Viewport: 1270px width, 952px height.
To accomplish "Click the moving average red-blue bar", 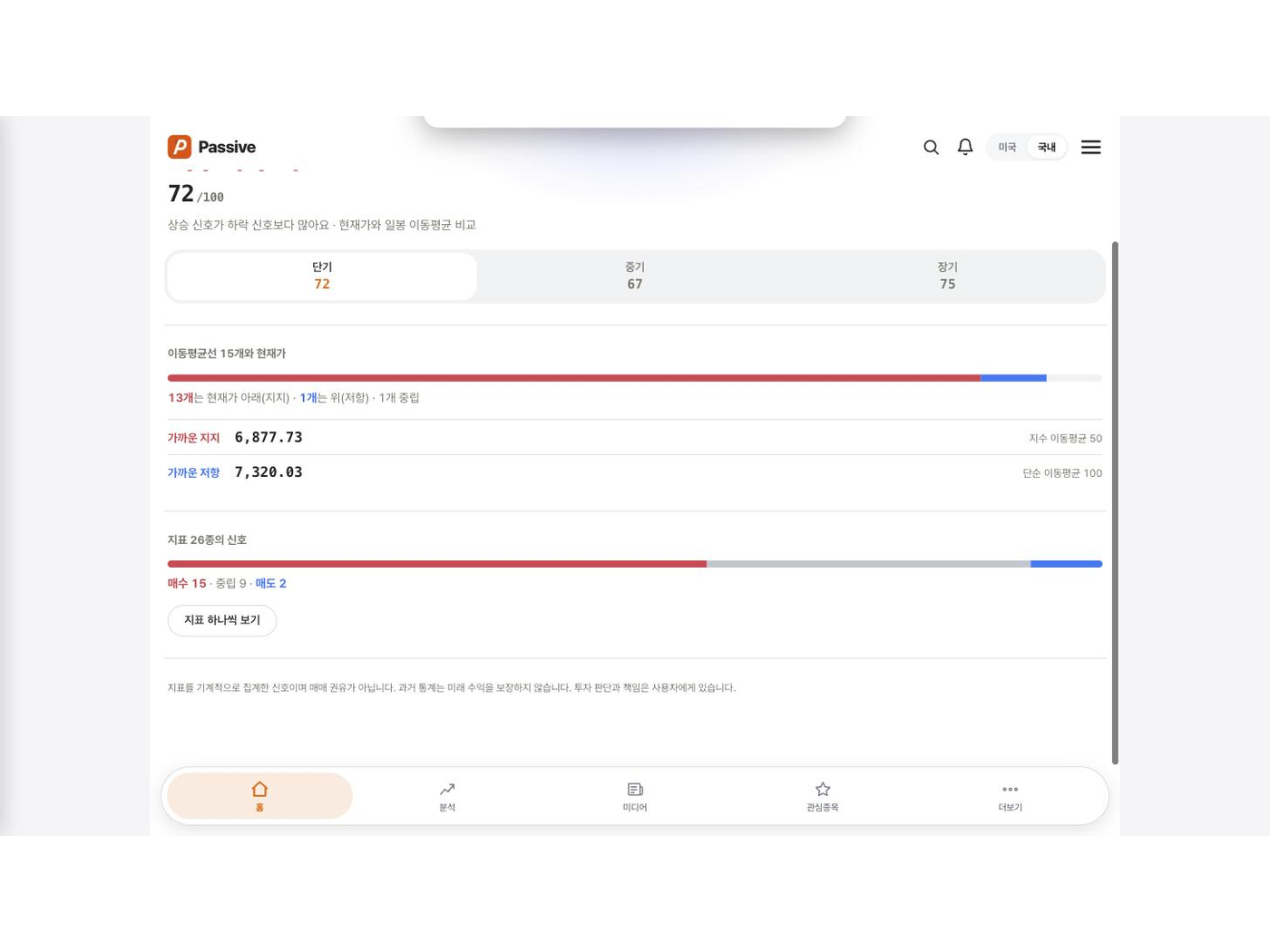I will [635, 378].
